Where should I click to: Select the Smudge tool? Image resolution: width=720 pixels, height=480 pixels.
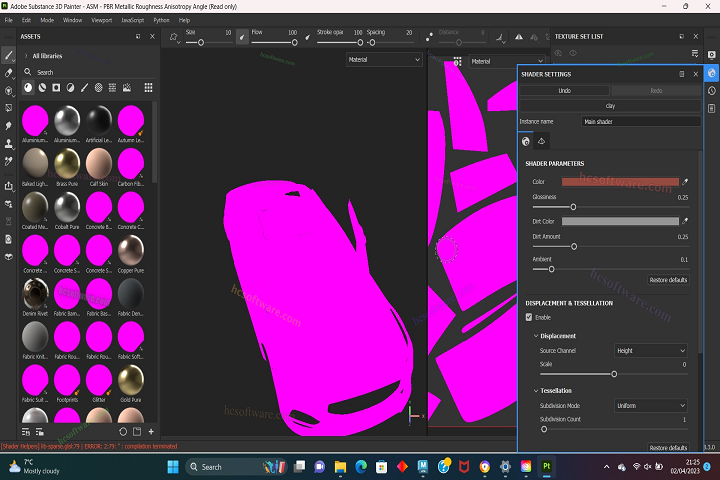[x=8, y=126]
